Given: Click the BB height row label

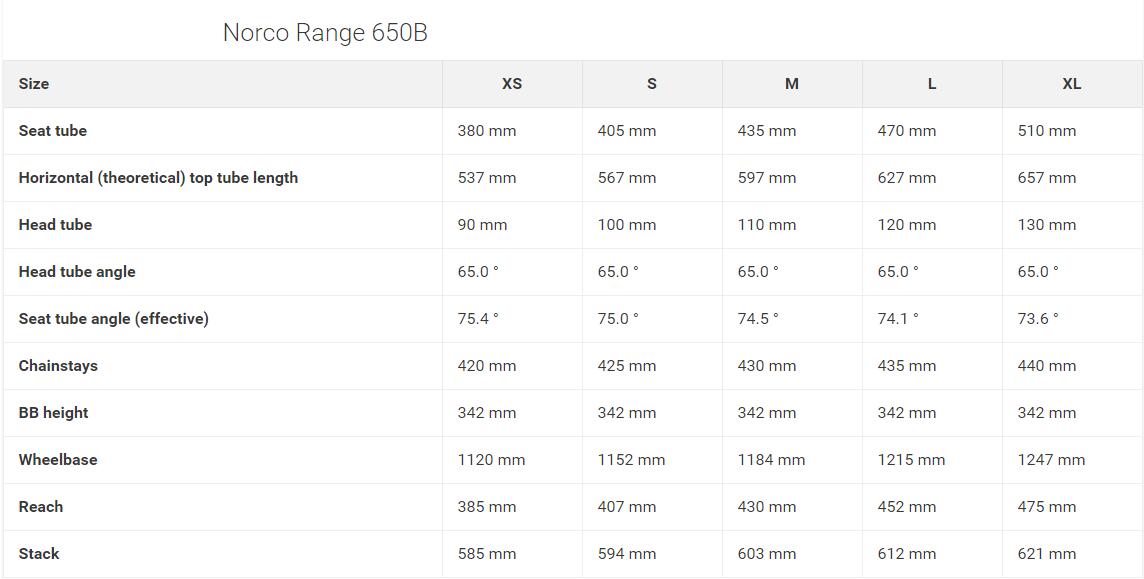Looking at the screenshot, I should (53, 413).
